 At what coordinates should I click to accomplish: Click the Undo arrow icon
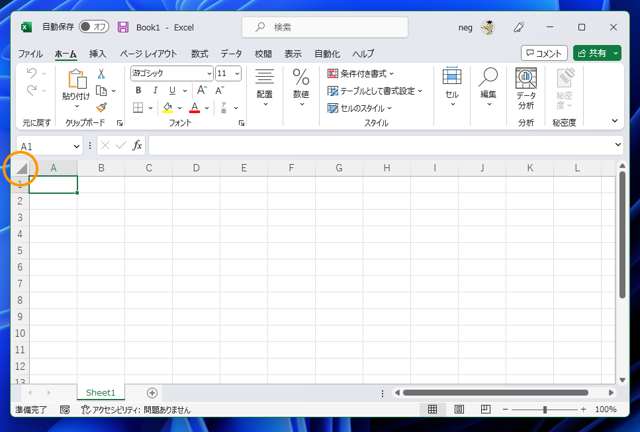(x=31, y=73)
